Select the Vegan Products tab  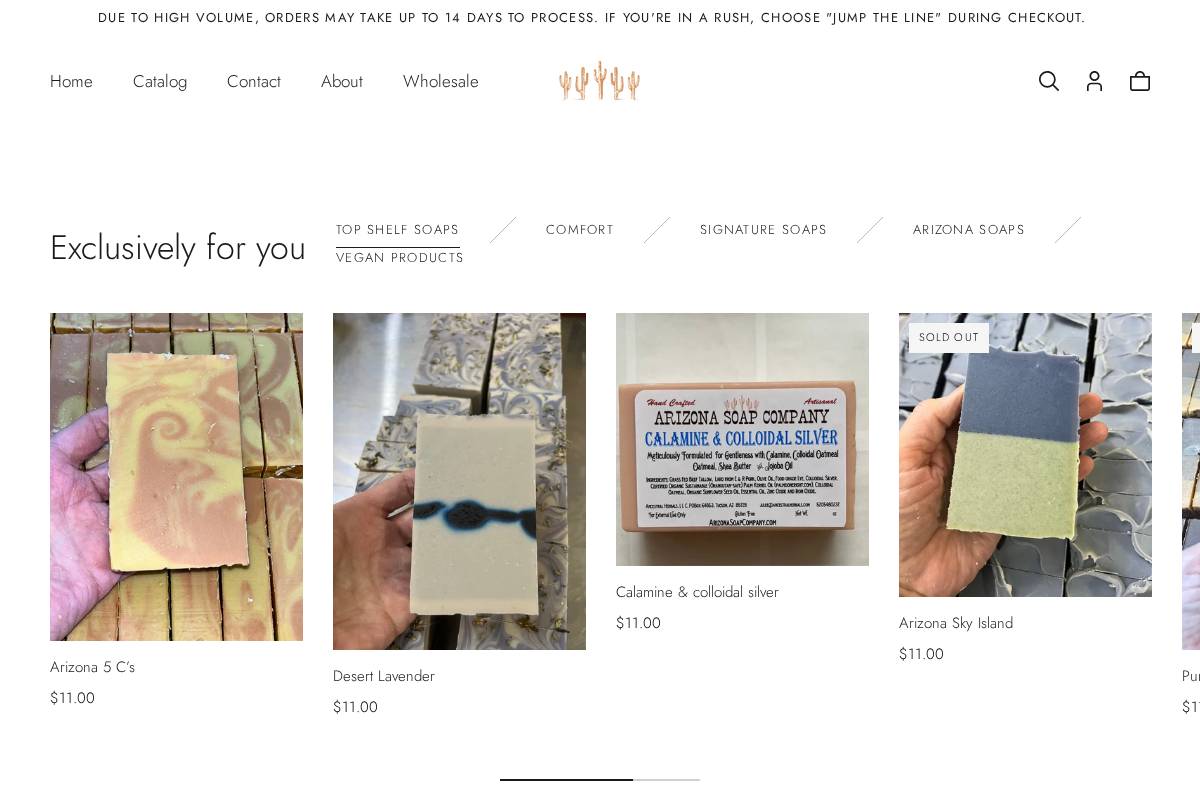point(400,258)
